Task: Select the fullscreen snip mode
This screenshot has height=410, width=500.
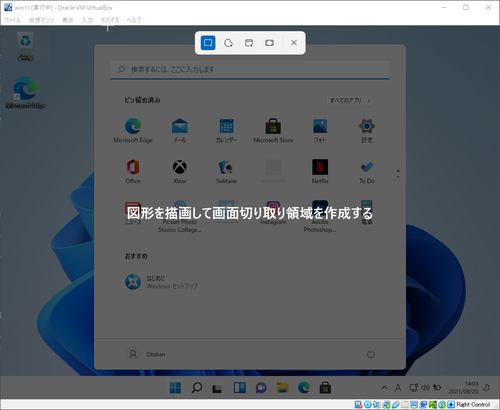Action: (x=269, y=43)
